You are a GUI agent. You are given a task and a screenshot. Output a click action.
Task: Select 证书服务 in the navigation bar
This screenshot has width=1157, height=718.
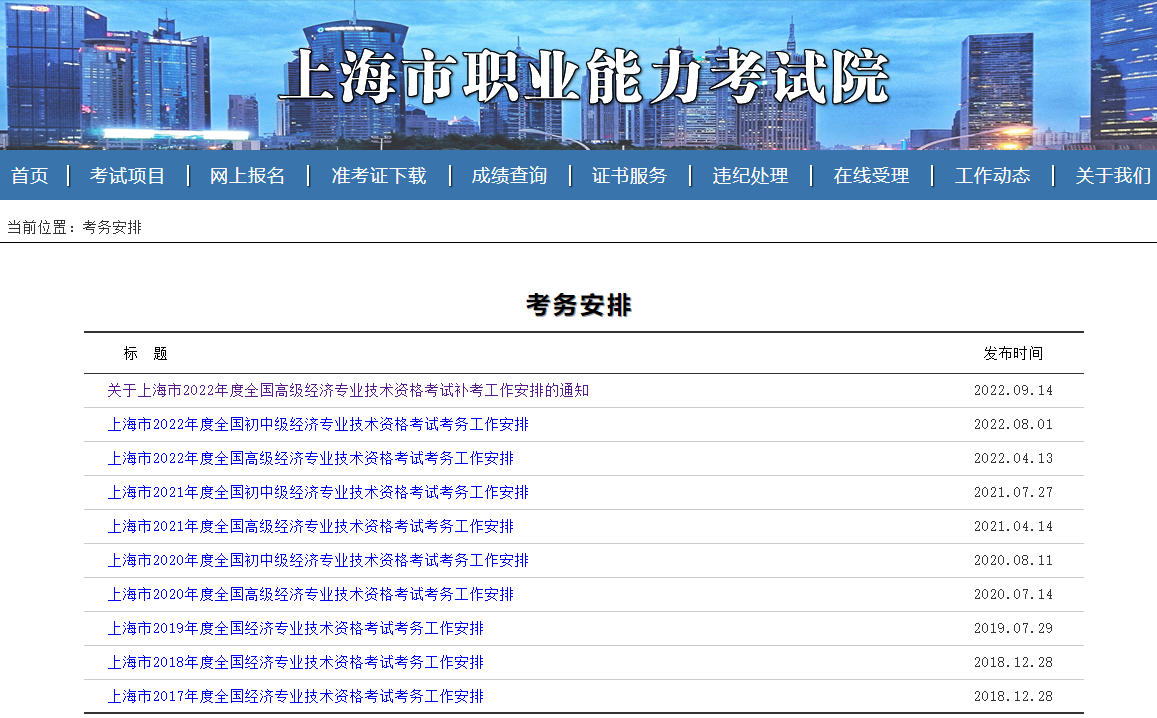tap(629, 175)
